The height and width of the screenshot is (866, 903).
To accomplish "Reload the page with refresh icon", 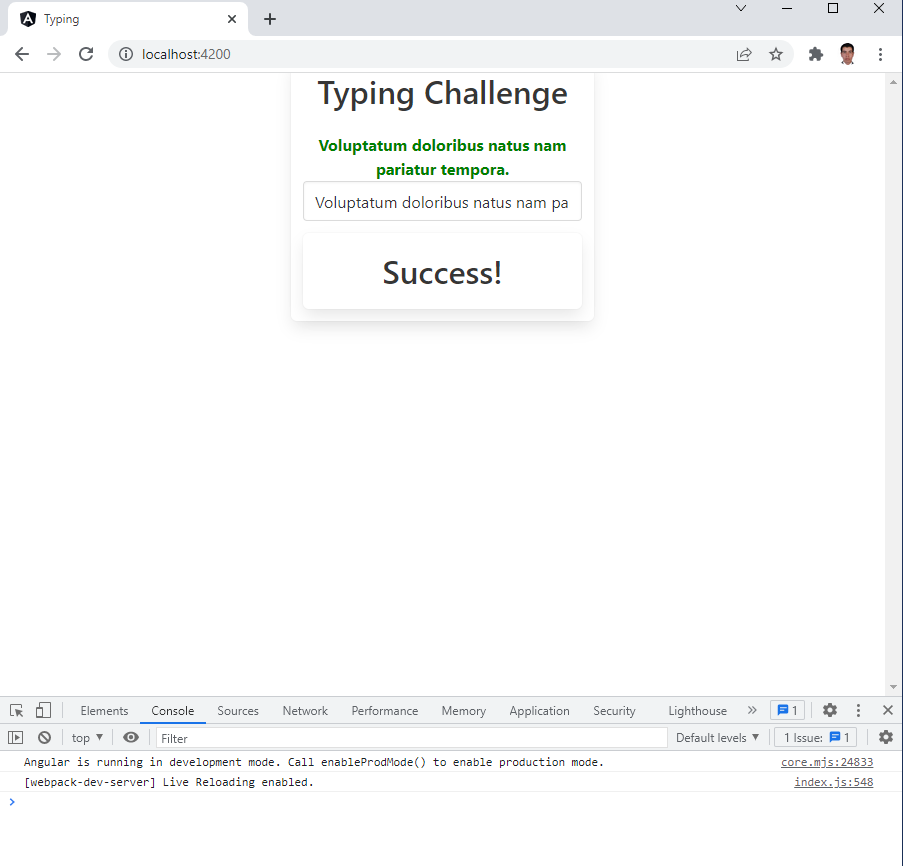I will coord(86,54).
